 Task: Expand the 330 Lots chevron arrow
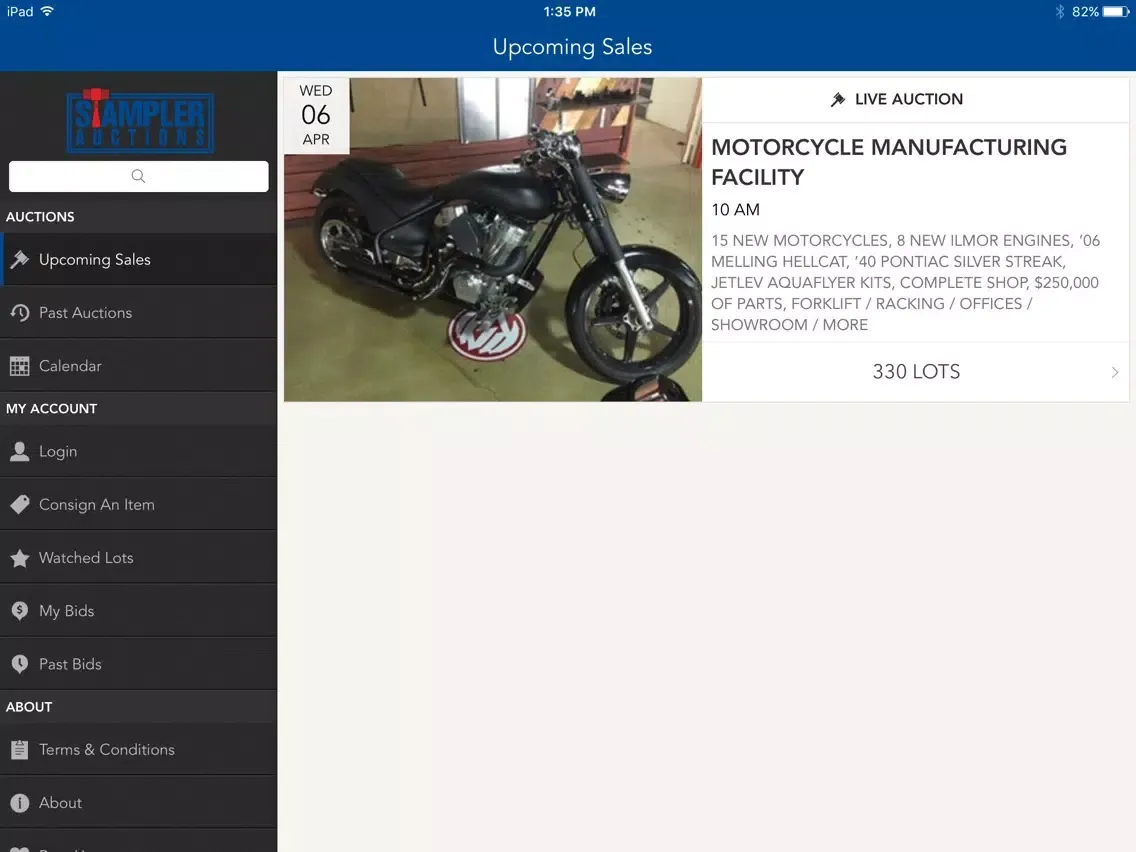[1115, 372]
